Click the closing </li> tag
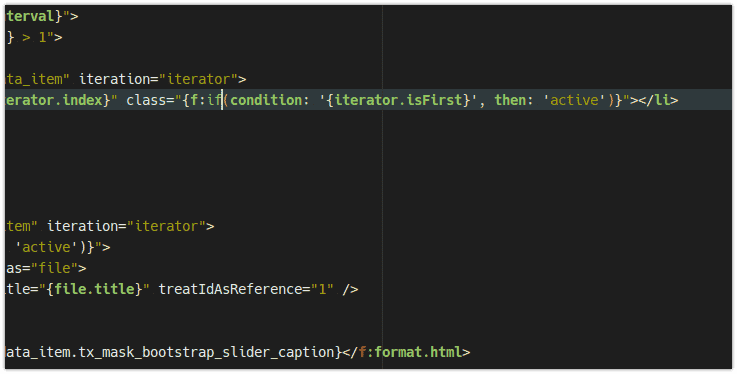Screen dimensions: 737x374 (662, 100)
